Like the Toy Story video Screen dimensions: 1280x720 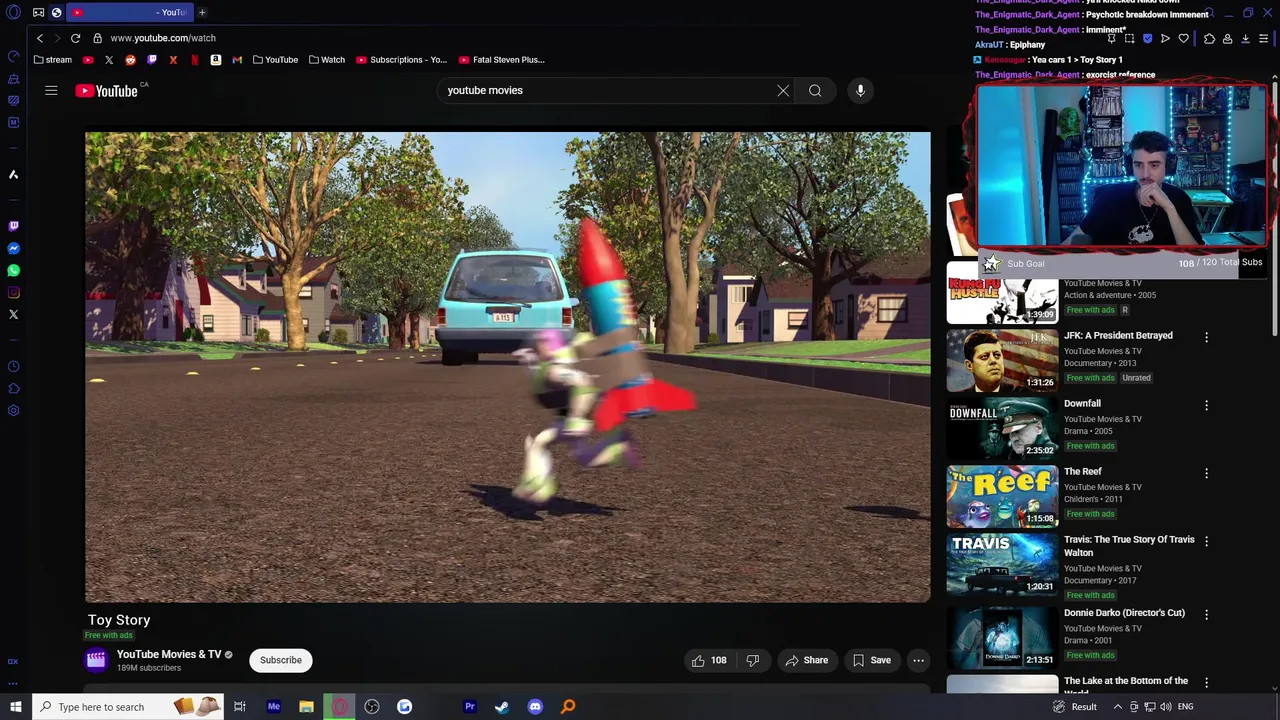(x=709, y=660)
